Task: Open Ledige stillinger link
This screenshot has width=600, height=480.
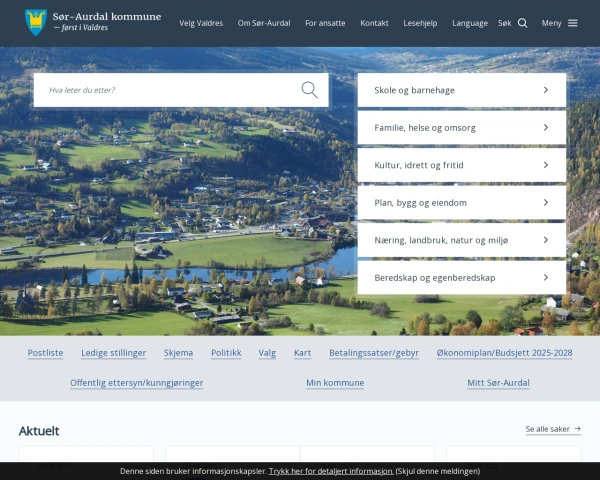Action: pos(113,353)
